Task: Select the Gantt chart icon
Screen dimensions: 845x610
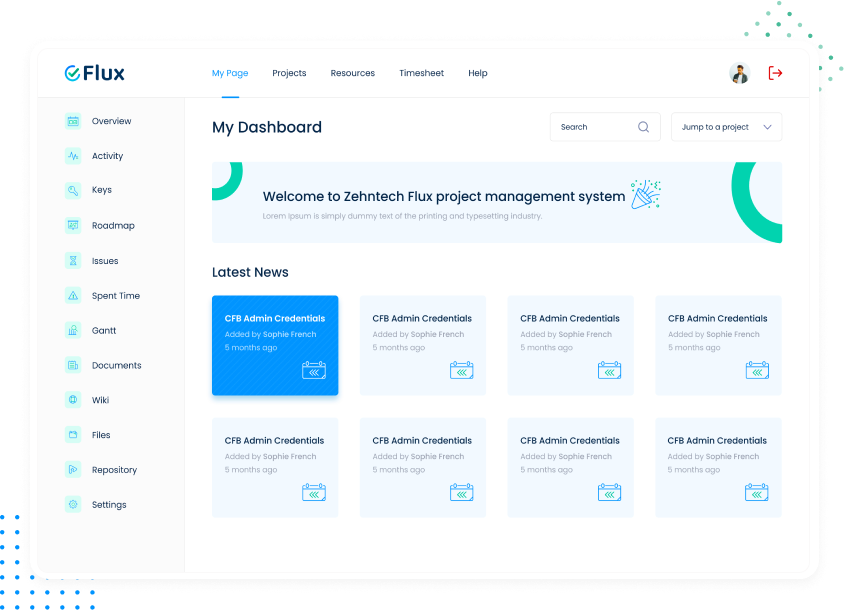Action: click(x=73, y=330)
